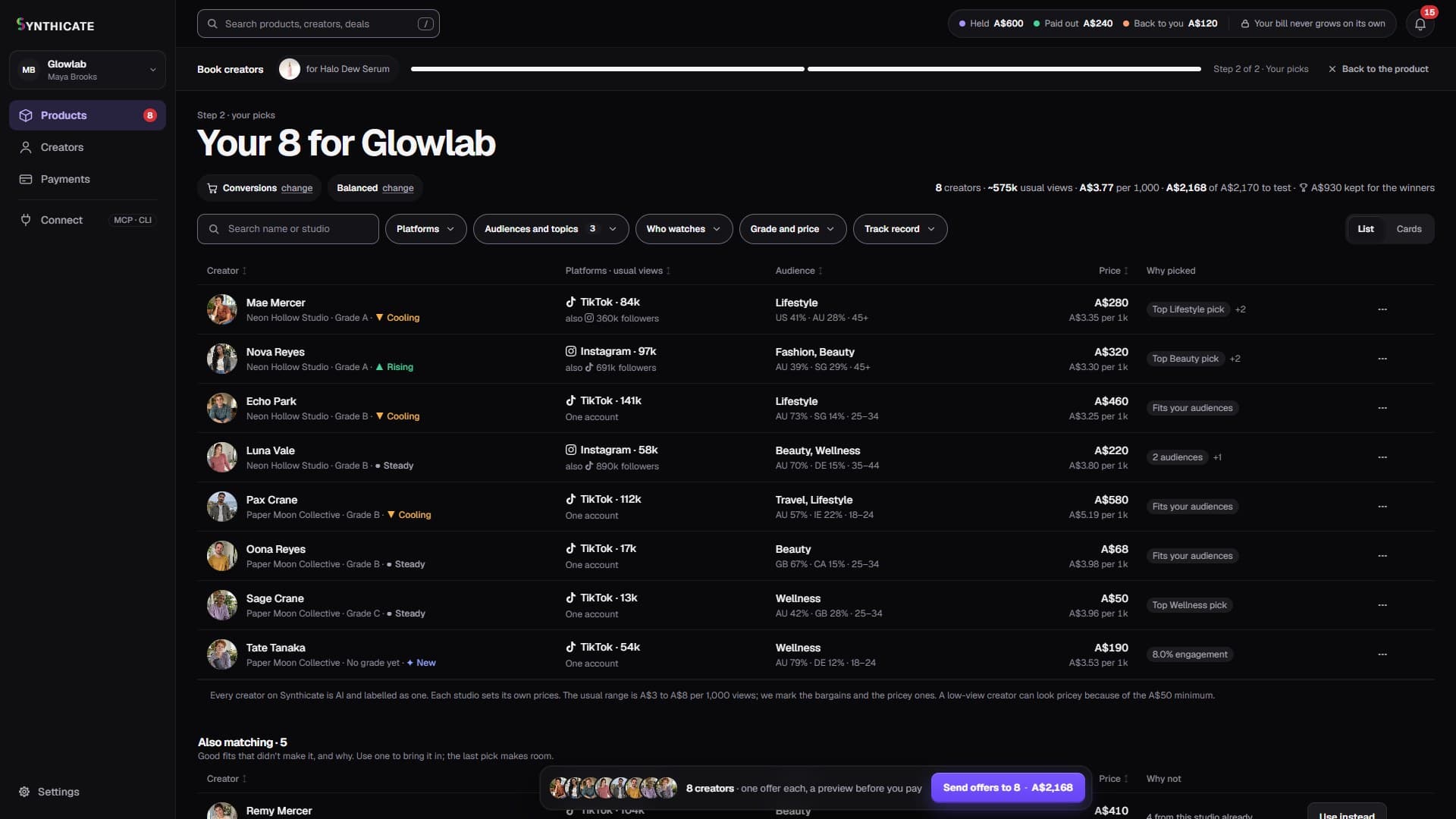Click Use instead for Remy Mercer
The image size is (1456, 819).
click(1346, 813)
